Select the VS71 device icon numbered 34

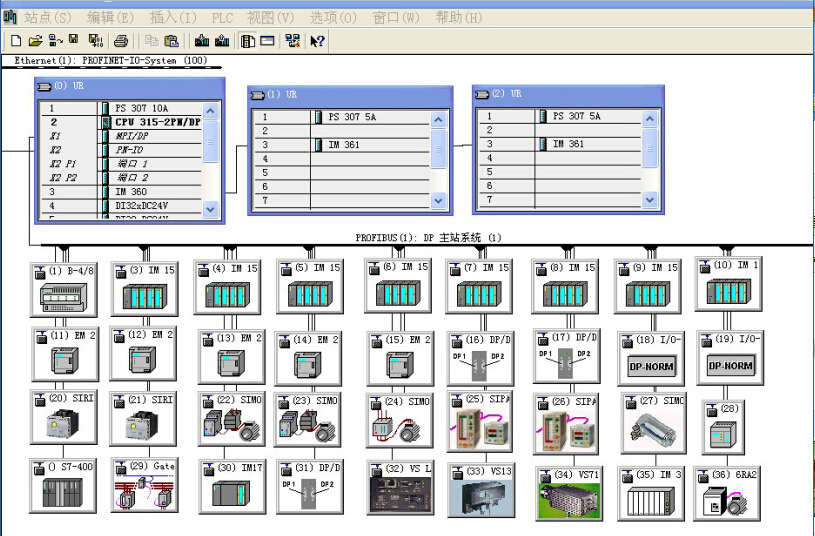tap(569, 499)
